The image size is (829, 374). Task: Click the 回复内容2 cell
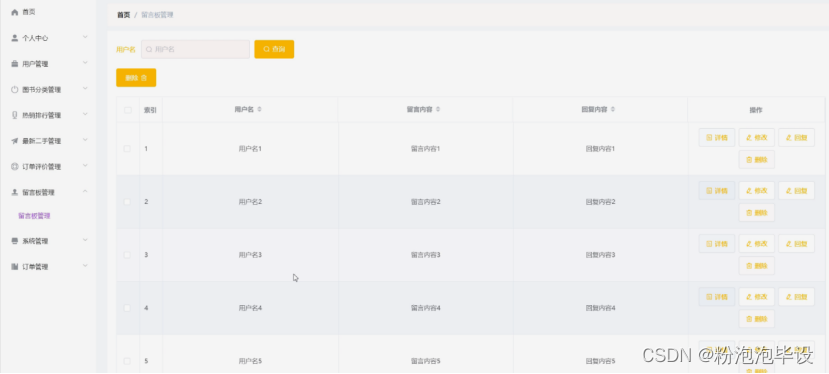pyautogui.click(x=600, y=202)
